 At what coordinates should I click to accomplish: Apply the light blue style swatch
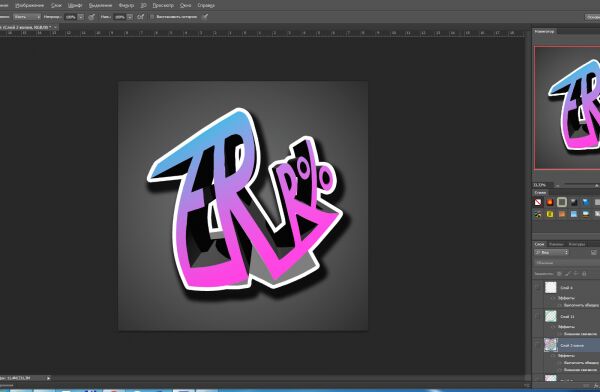click(x=574, y=214)
